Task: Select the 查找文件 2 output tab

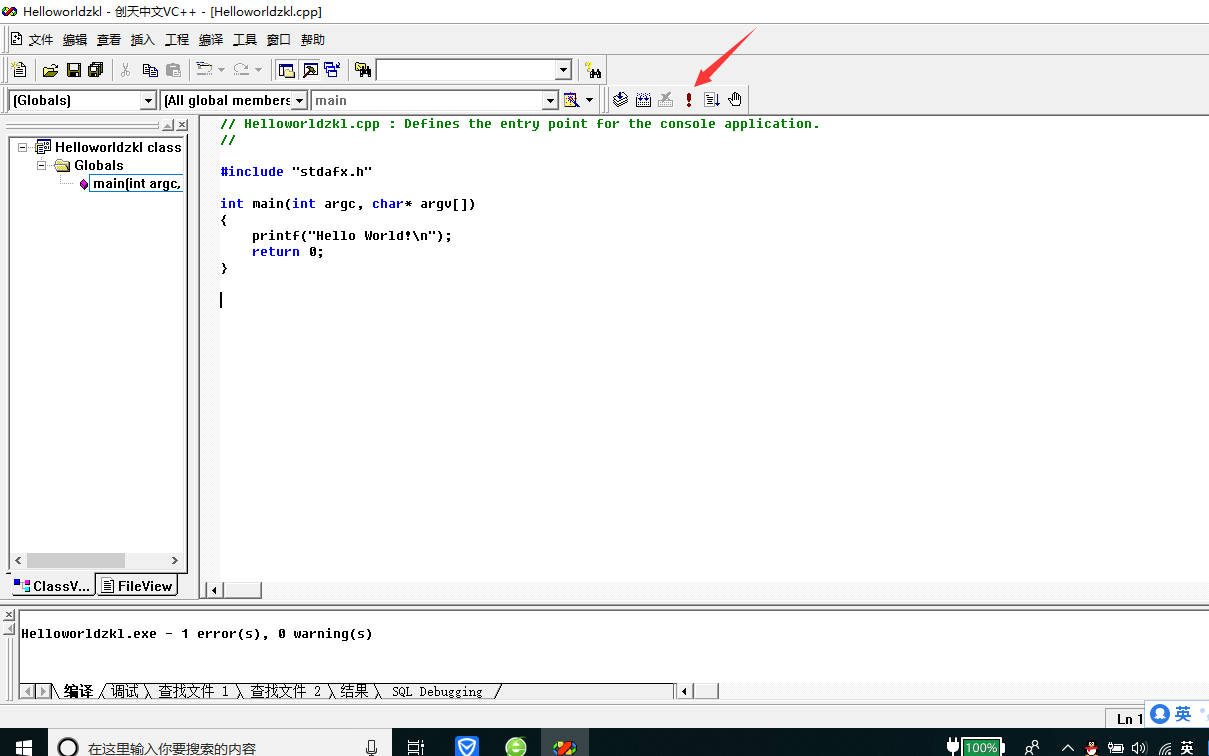Action: pos(286,691)
